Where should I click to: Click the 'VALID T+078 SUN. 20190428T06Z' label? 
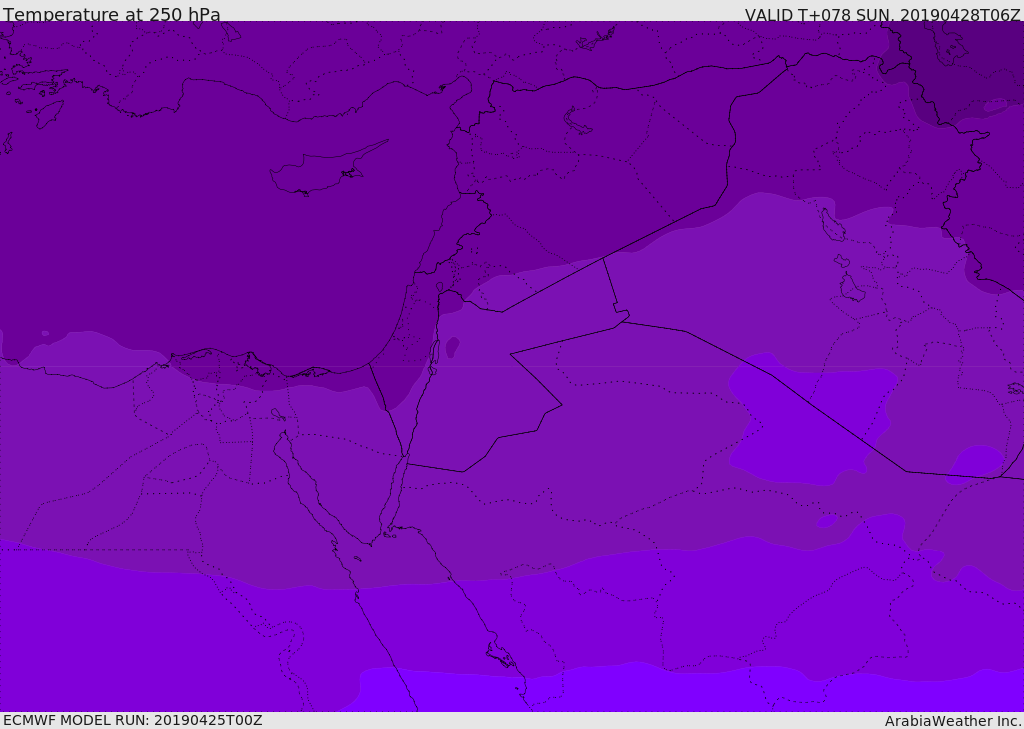(x=882, y=15)
